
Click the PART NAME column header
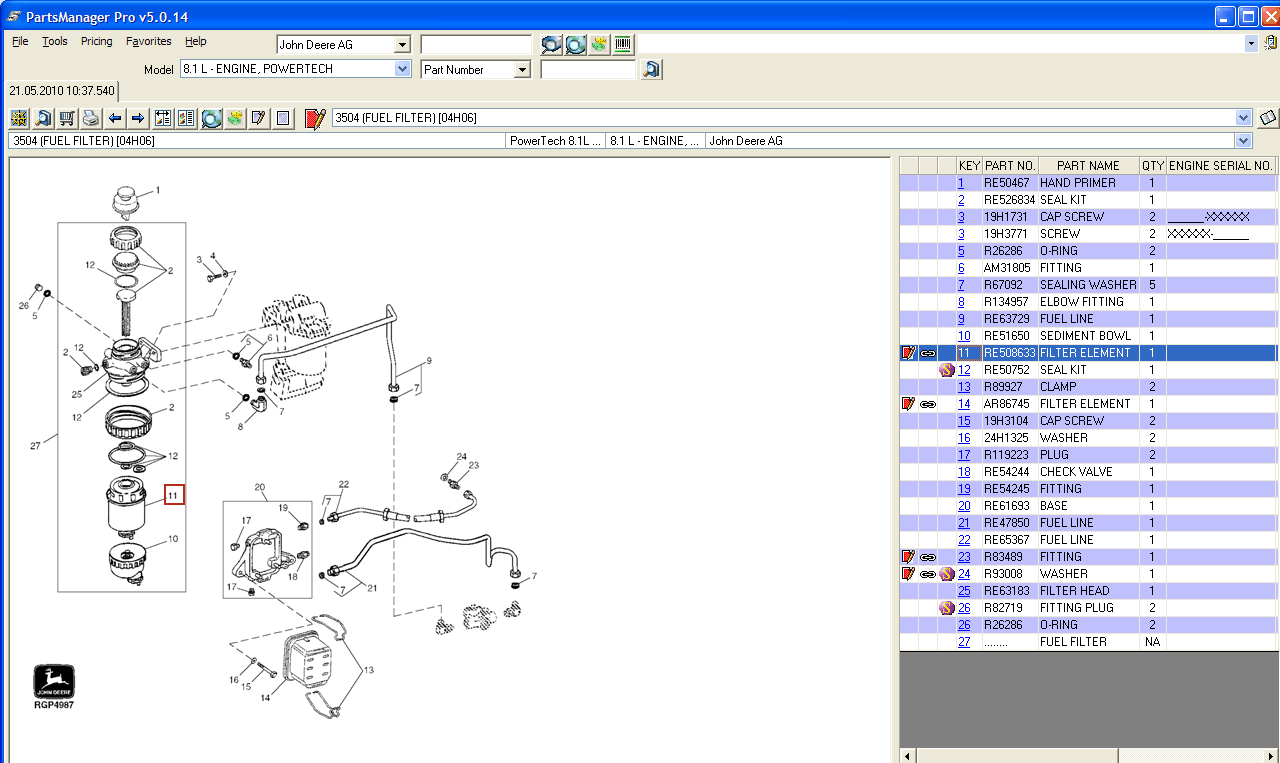click(1089, 166)
